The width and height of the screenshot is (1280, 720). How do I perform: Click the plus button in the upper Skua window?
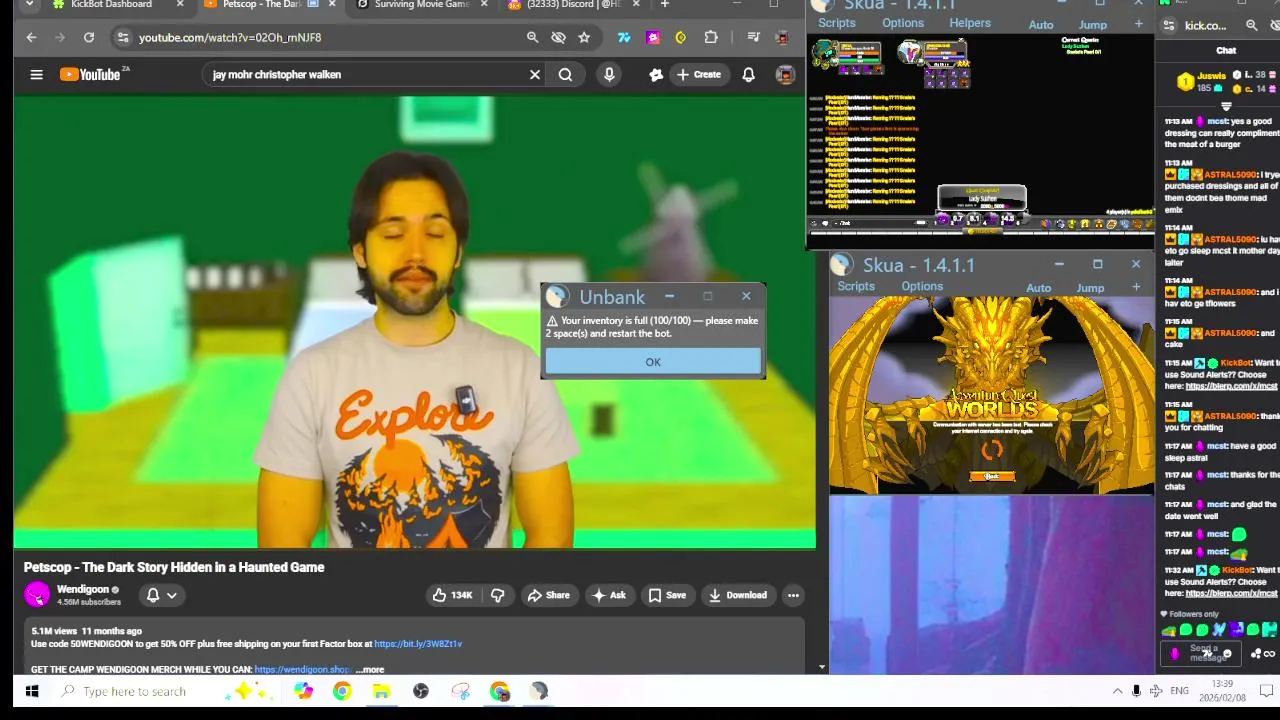tap(1138, 24)
